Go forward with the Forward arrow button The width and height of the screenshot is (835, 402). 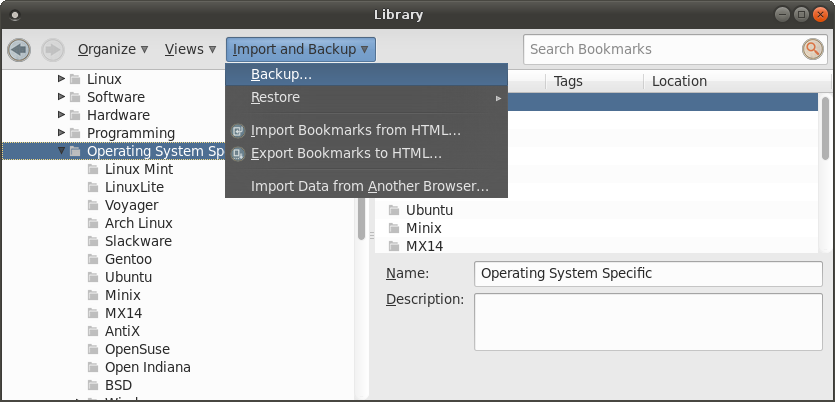pos(53,50)
